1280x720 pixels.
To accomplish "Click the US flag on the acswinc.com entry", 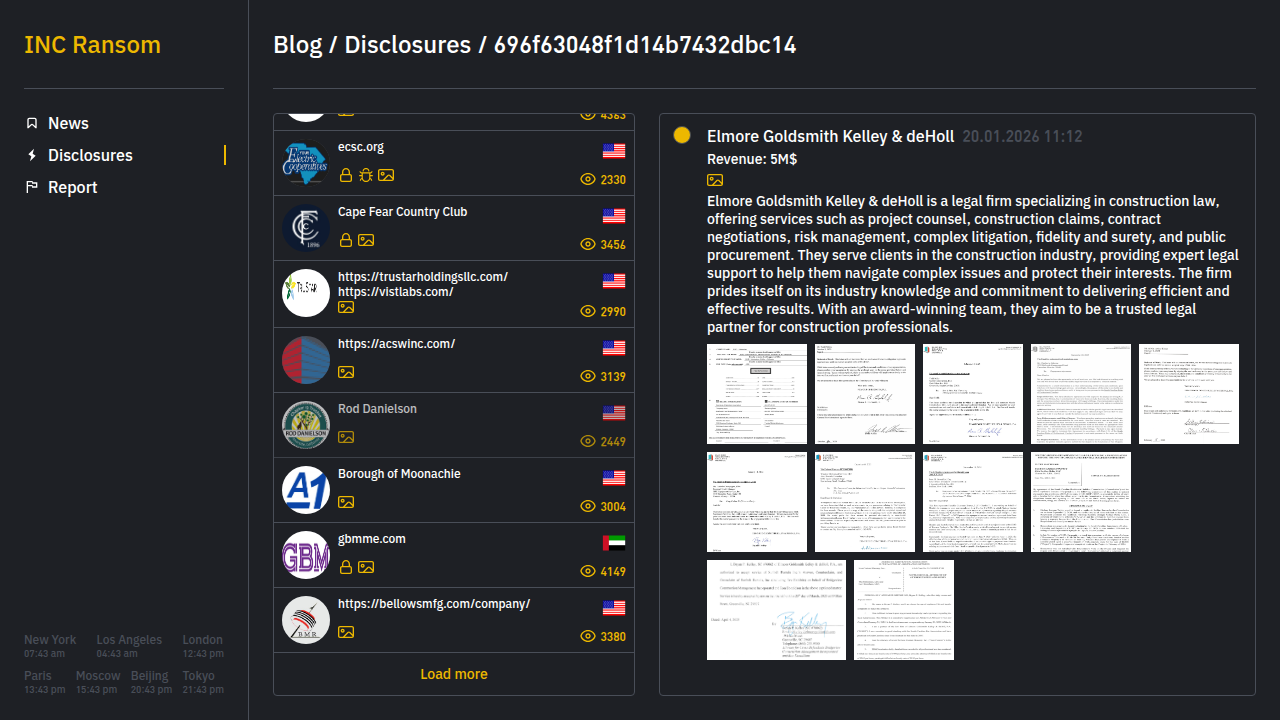I will point(614,348).
